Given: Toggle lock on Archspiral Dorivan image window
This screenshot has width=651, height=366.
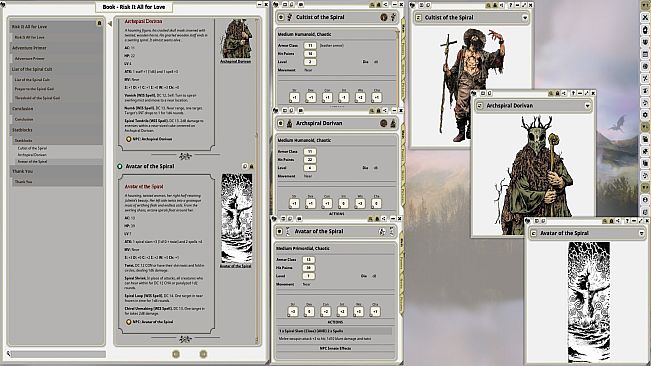Looking at the screenshot, I should tap(557, 93).
